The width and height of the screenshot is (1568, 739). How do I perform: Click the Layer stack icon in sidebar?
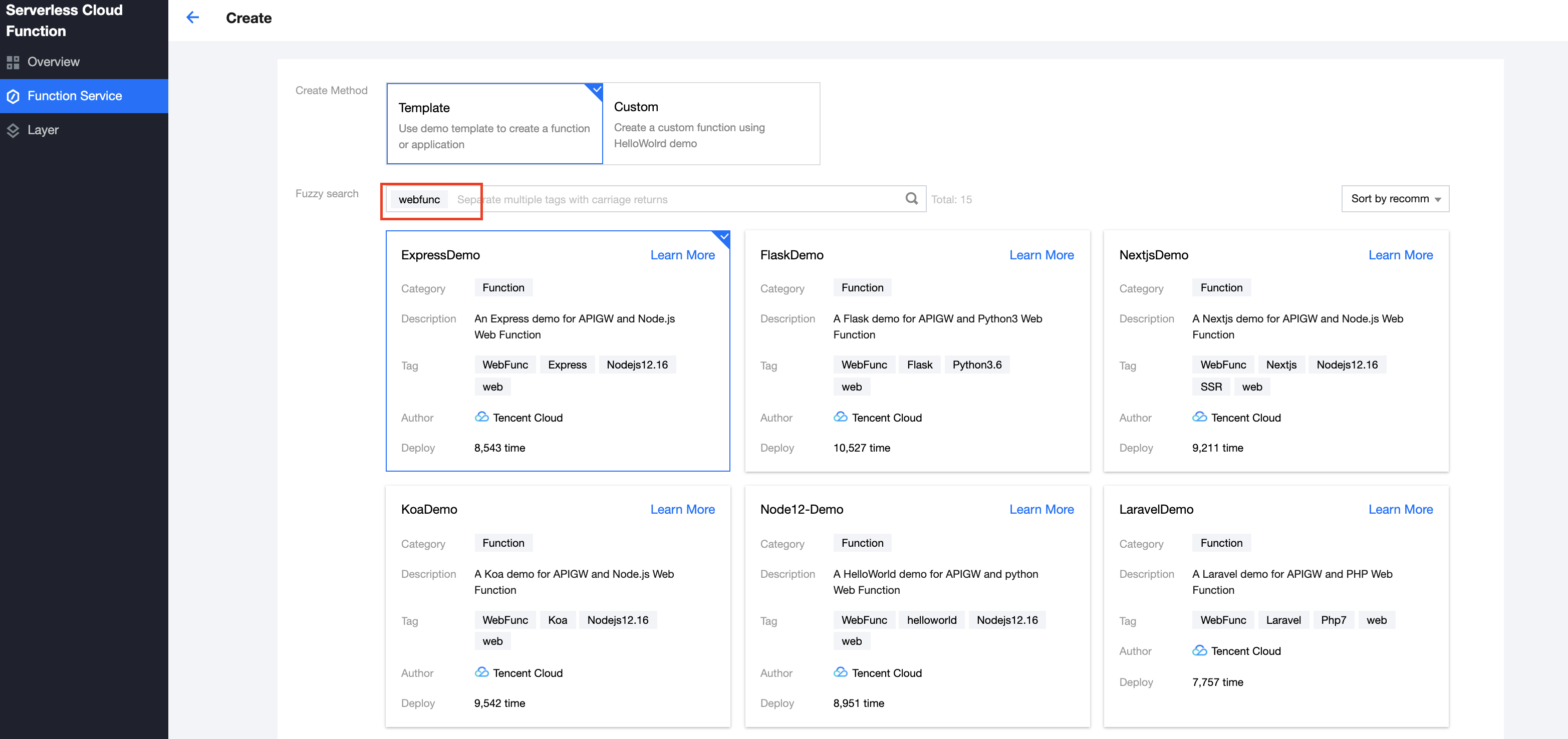13,130
